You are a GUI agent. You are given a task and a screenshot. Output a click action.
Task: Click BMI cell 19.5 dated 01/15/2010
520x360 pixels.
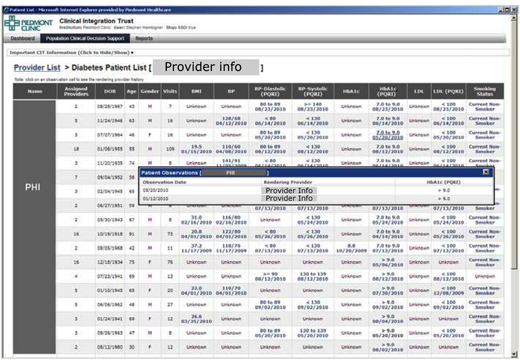coord(197,149)
